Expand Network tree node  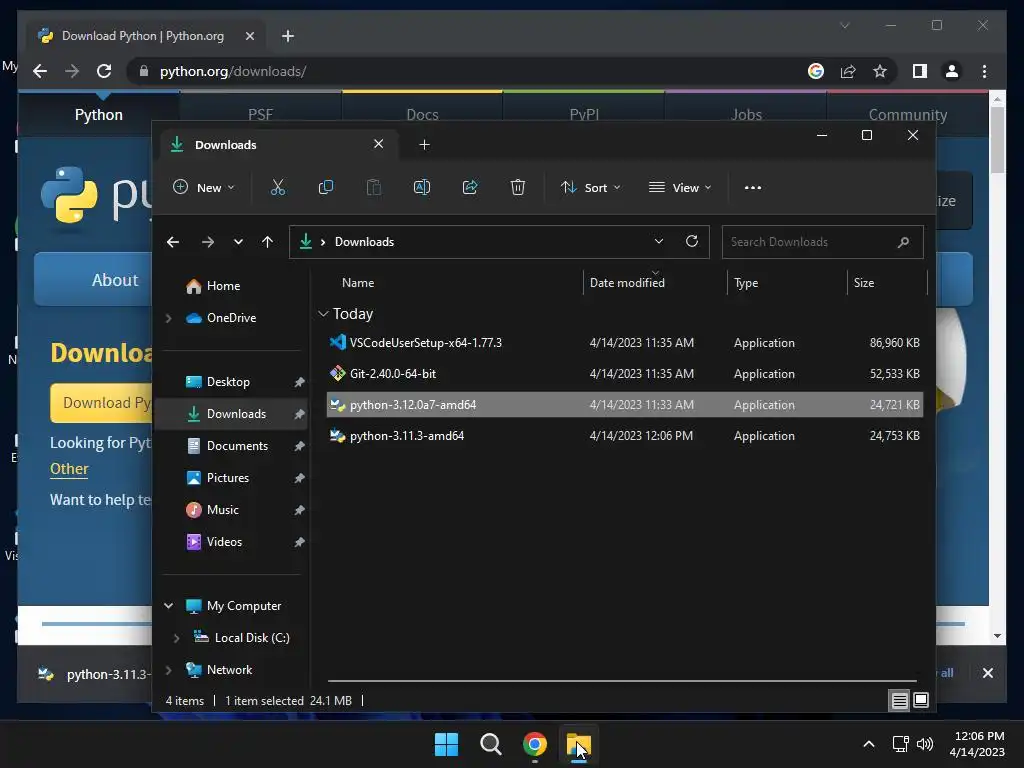tap(168, 670)
